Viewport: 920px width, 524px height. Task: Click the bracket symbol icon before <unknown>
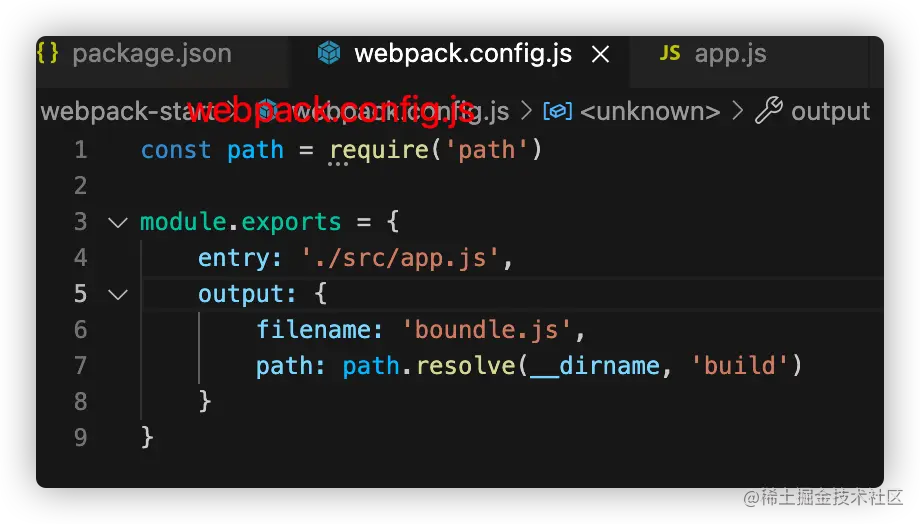point(557,111)
